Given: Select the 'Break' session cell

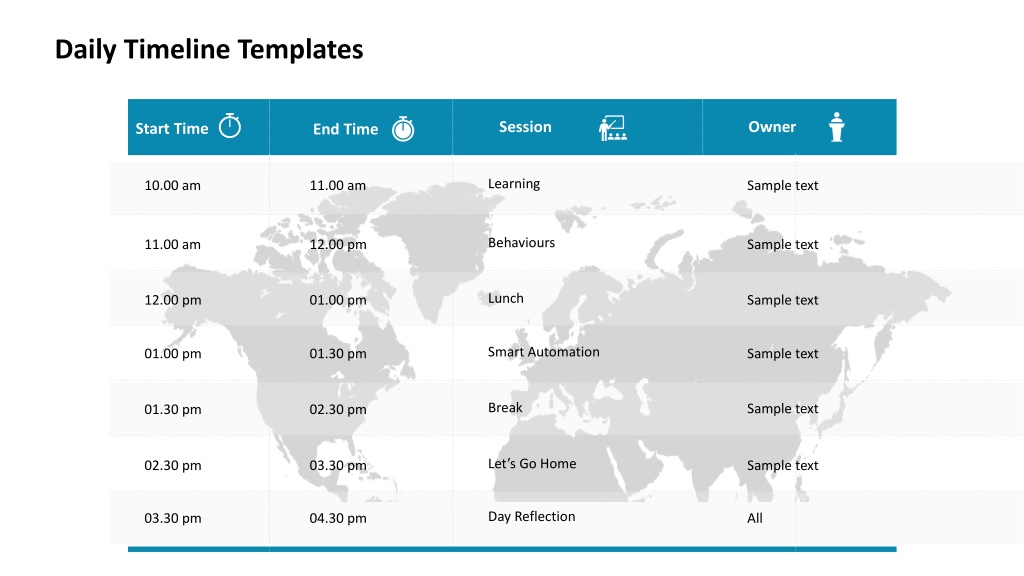Looking at the screenshot, I should (505, 408).
